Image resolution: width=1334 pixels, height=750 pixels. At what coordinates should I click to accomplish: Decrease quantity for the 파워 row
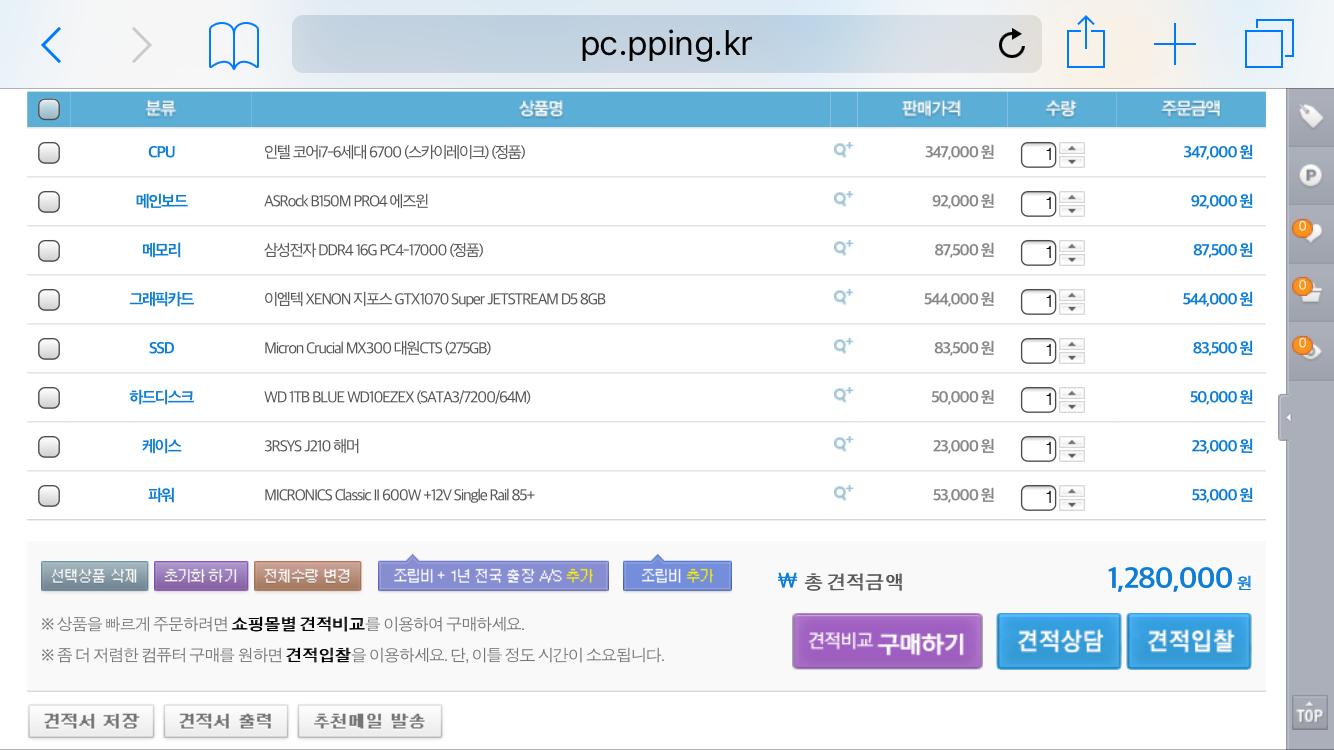coord(1073,504)
